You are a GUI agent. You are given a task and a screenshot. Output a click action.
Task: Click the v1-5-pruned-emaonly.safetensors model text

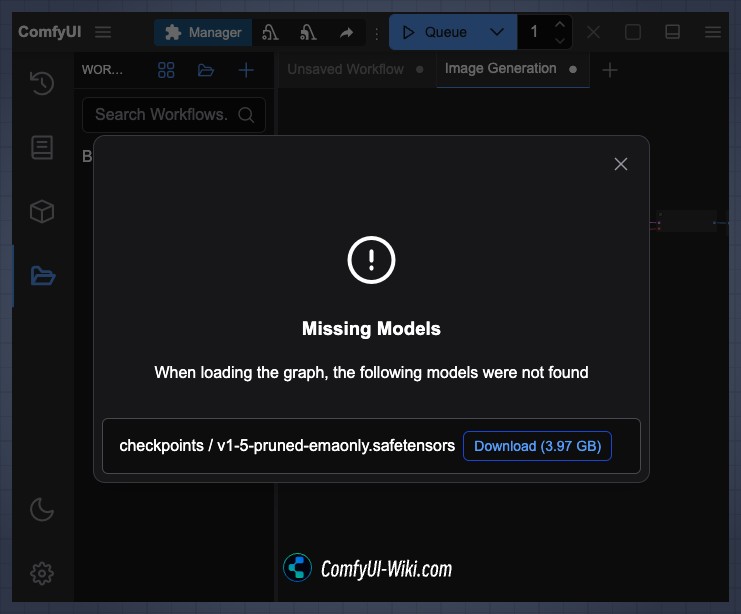point(336,446)
